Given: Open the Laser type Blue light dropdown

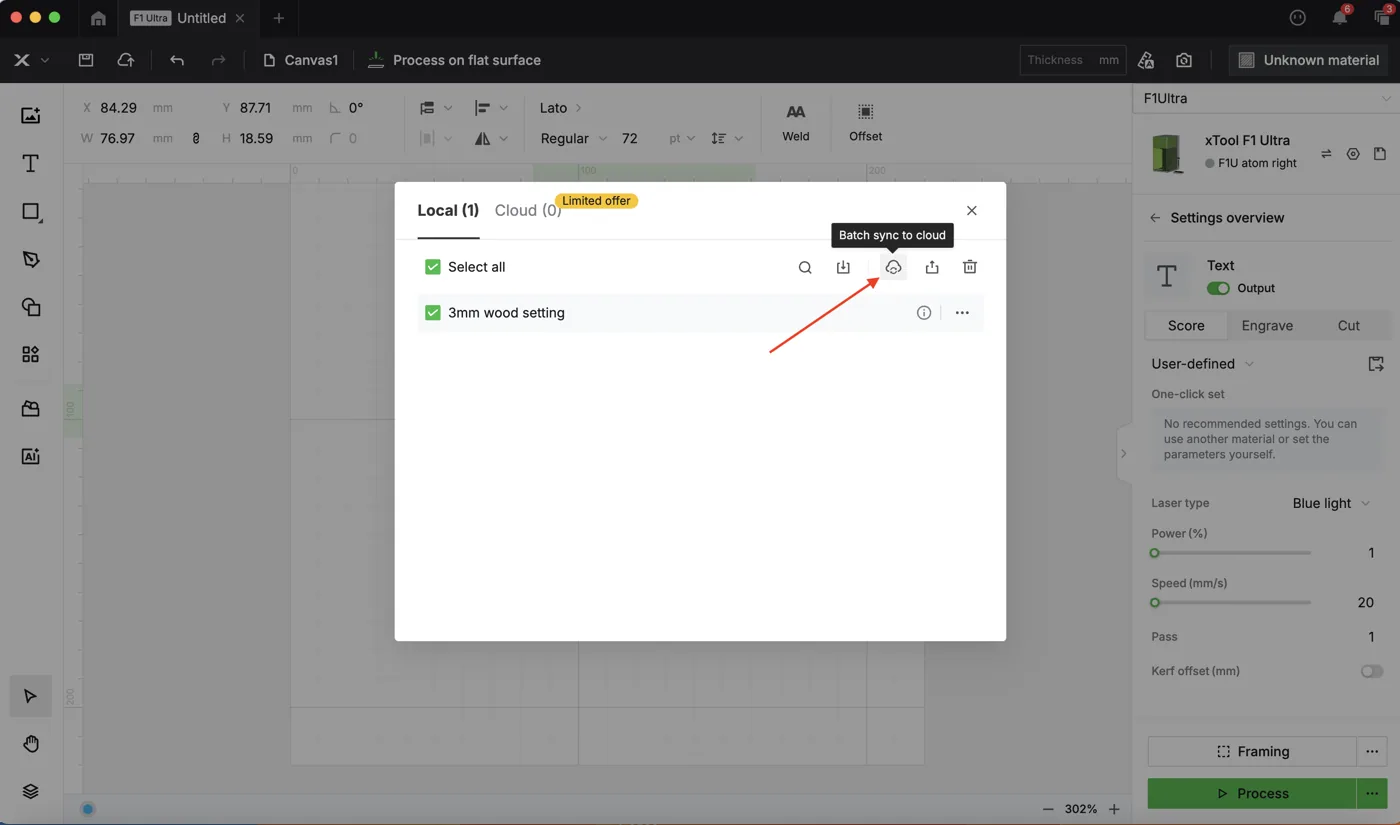Looking at the screenshot, I should (x=1331, y=503).
